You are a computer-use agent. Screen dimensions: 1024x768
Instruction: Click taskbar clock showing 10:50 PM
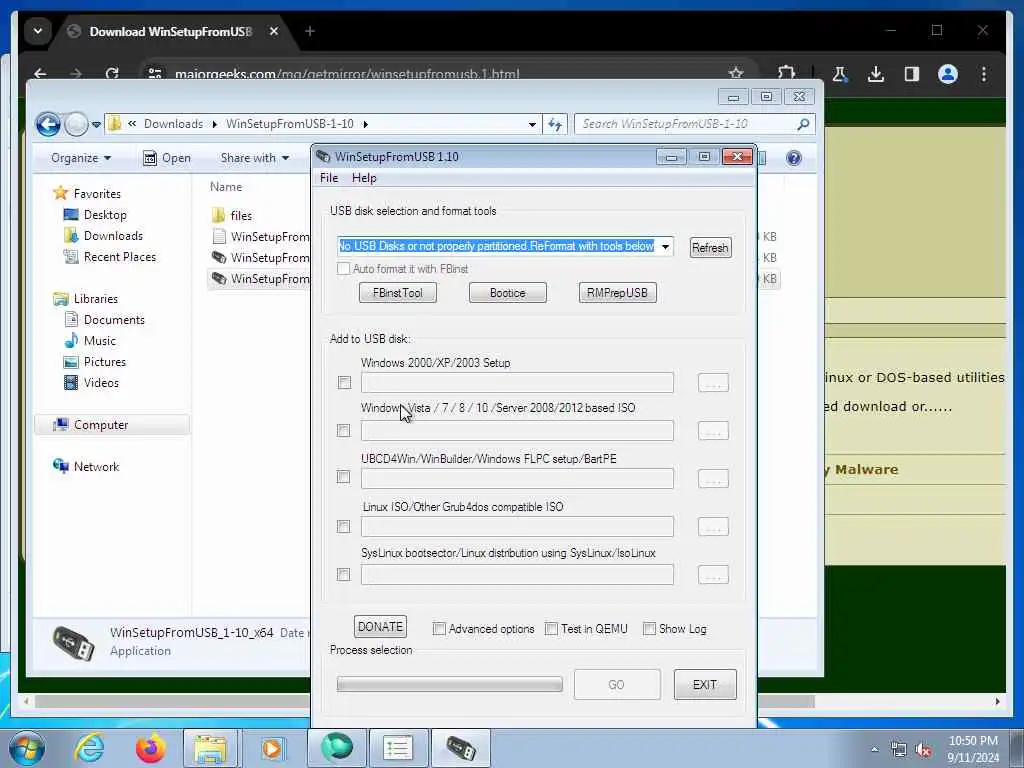973,749
